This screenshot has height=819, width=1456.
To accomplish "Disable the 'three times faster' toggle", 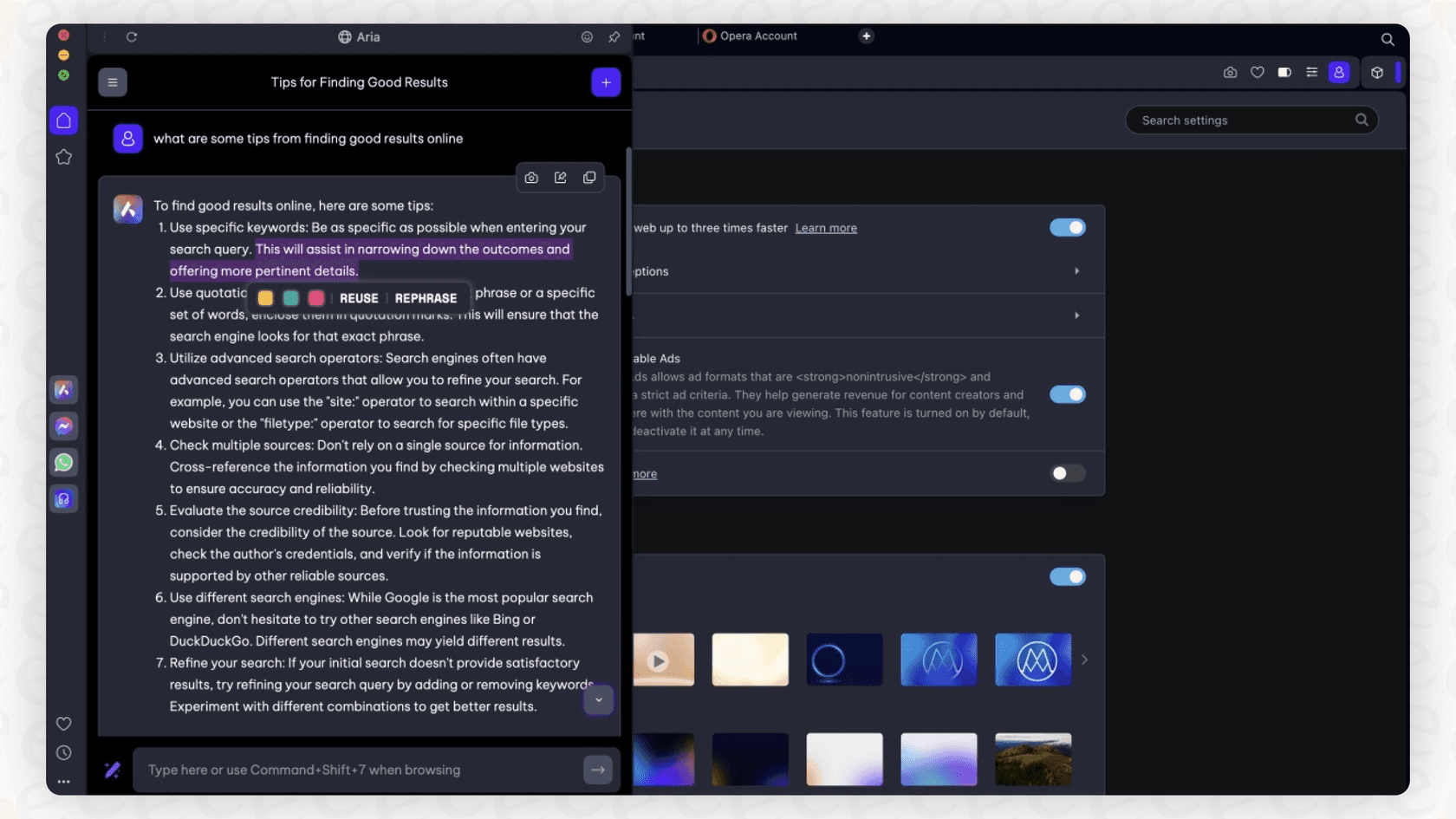I will click(x=1068, y=227).
